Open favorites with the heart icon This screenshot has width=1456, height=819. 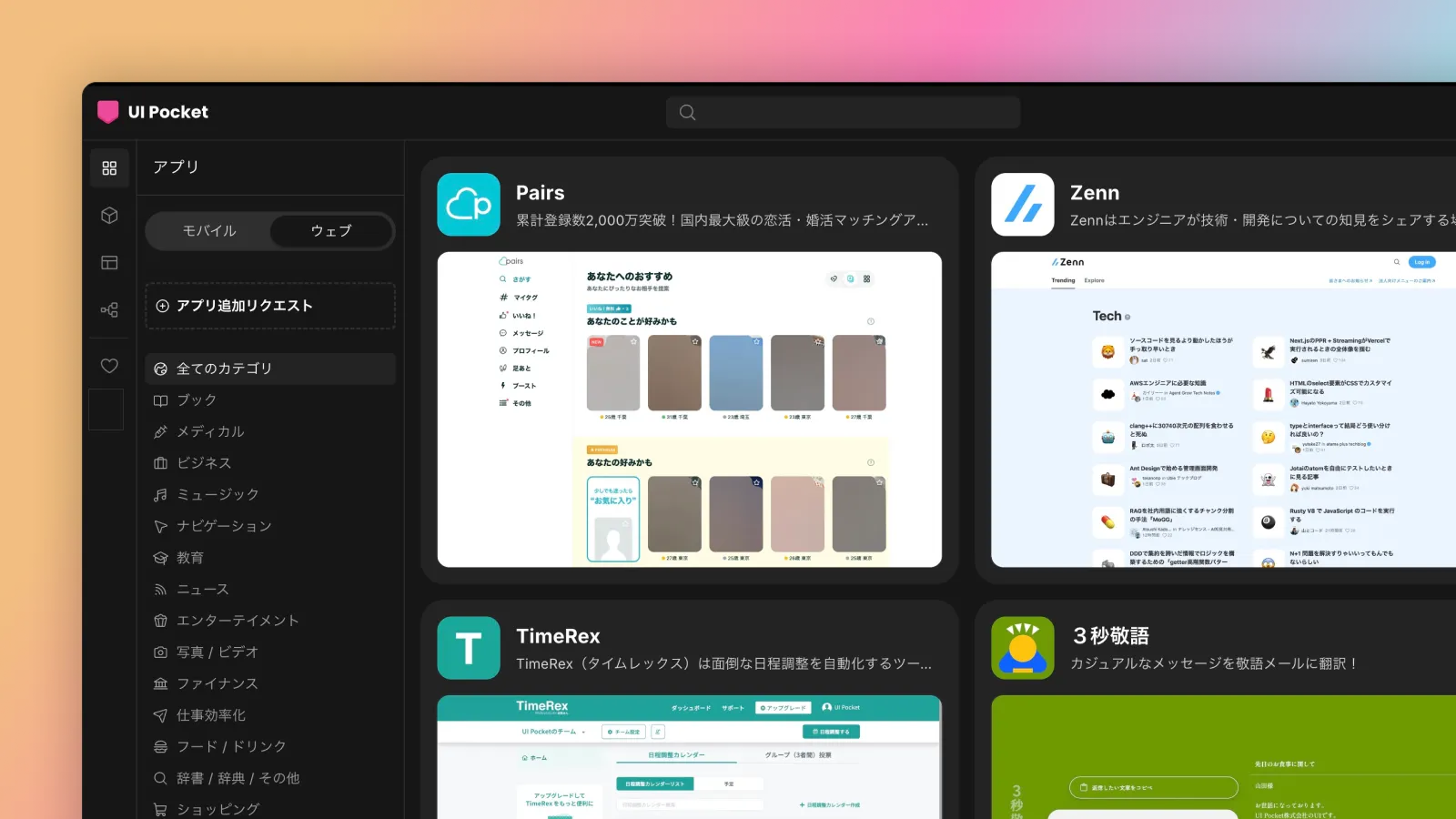(x=109, y=366)
